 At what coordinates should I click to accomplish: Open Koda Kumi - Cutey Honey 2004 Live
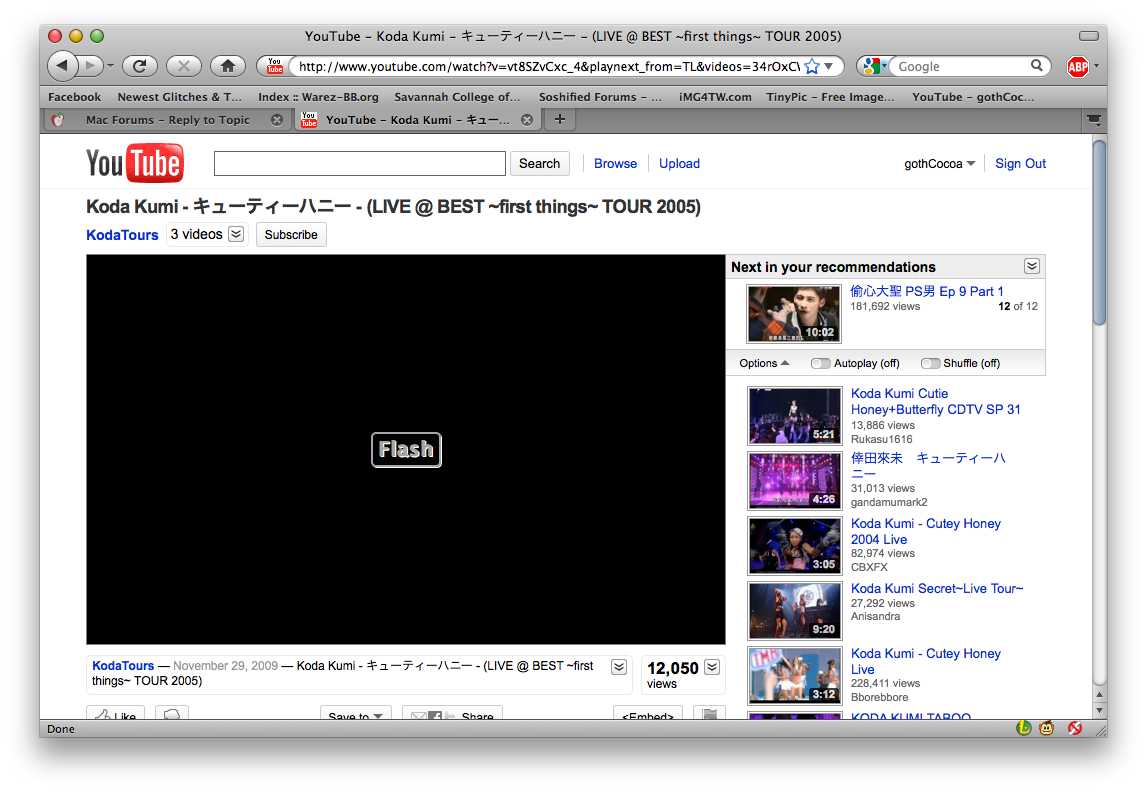(x=925, y=532)
